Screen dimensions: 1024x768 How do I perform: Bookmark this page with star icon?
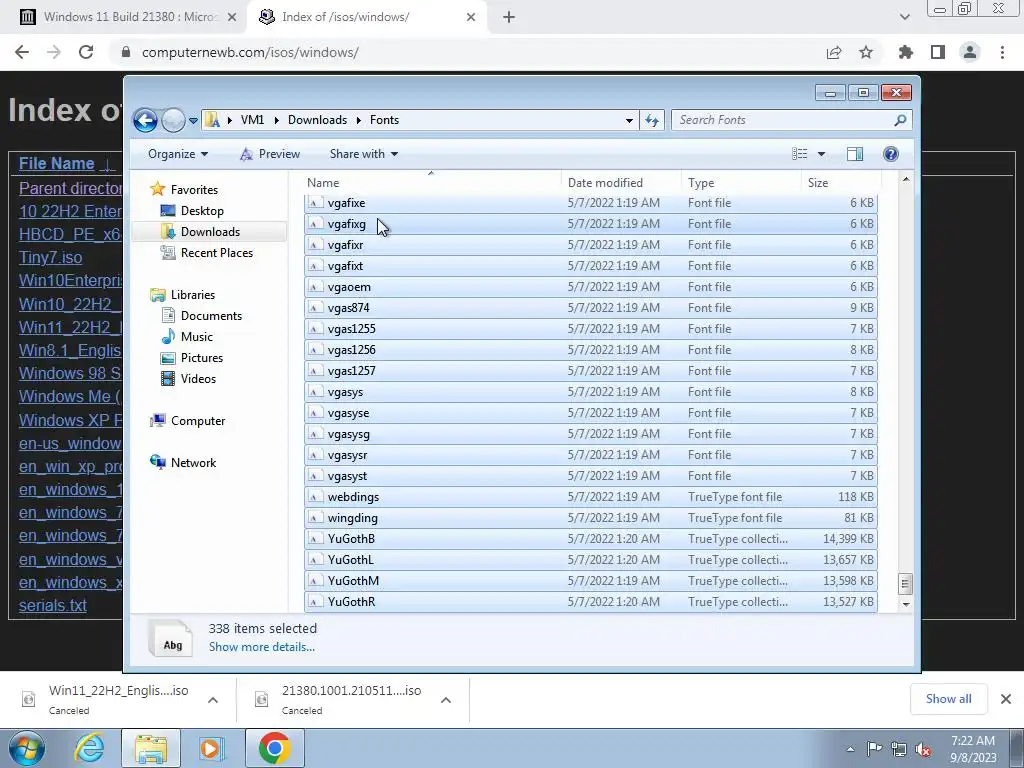point(866,52)
